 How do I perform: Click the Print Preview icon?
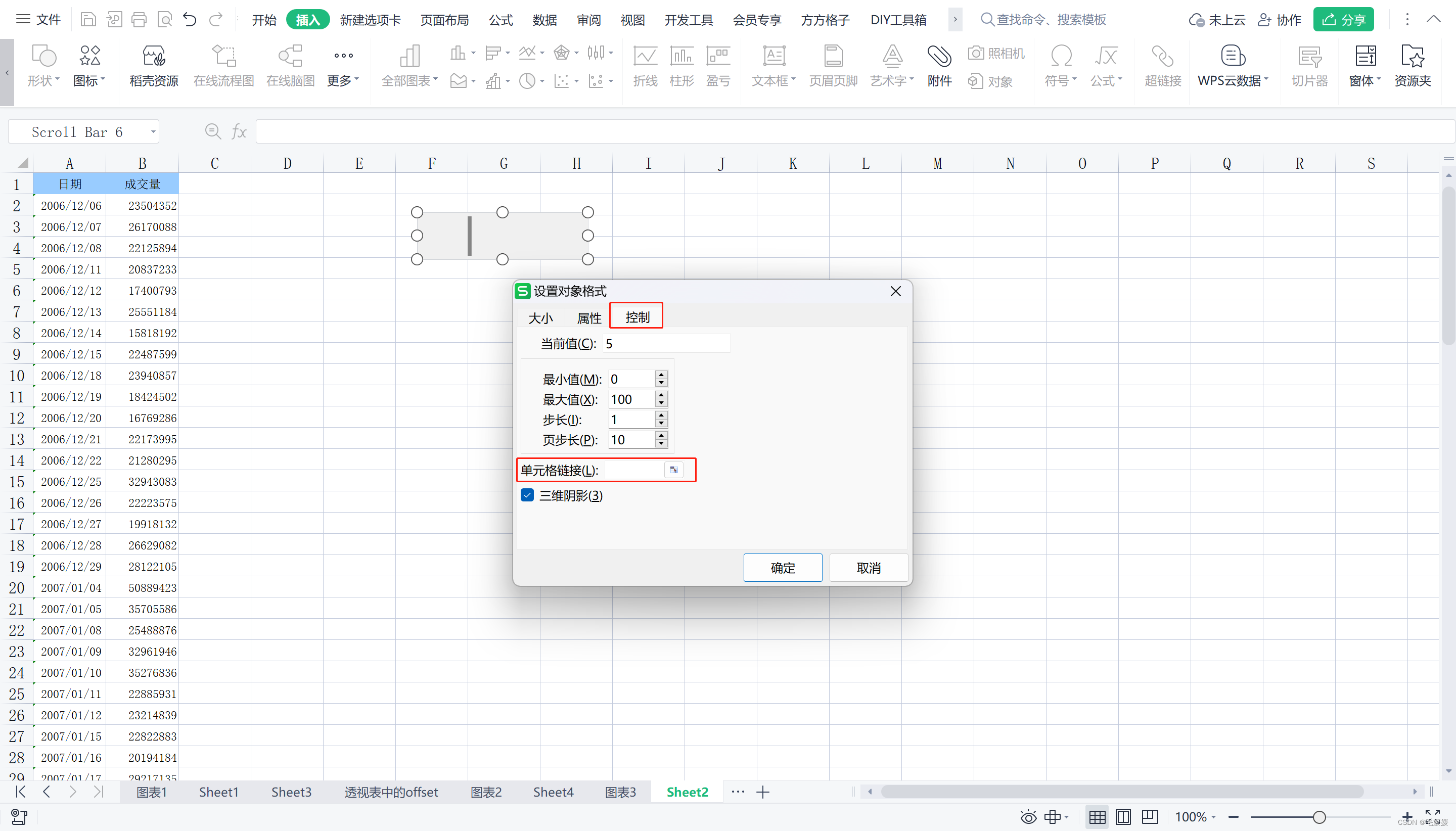(164, 20)
